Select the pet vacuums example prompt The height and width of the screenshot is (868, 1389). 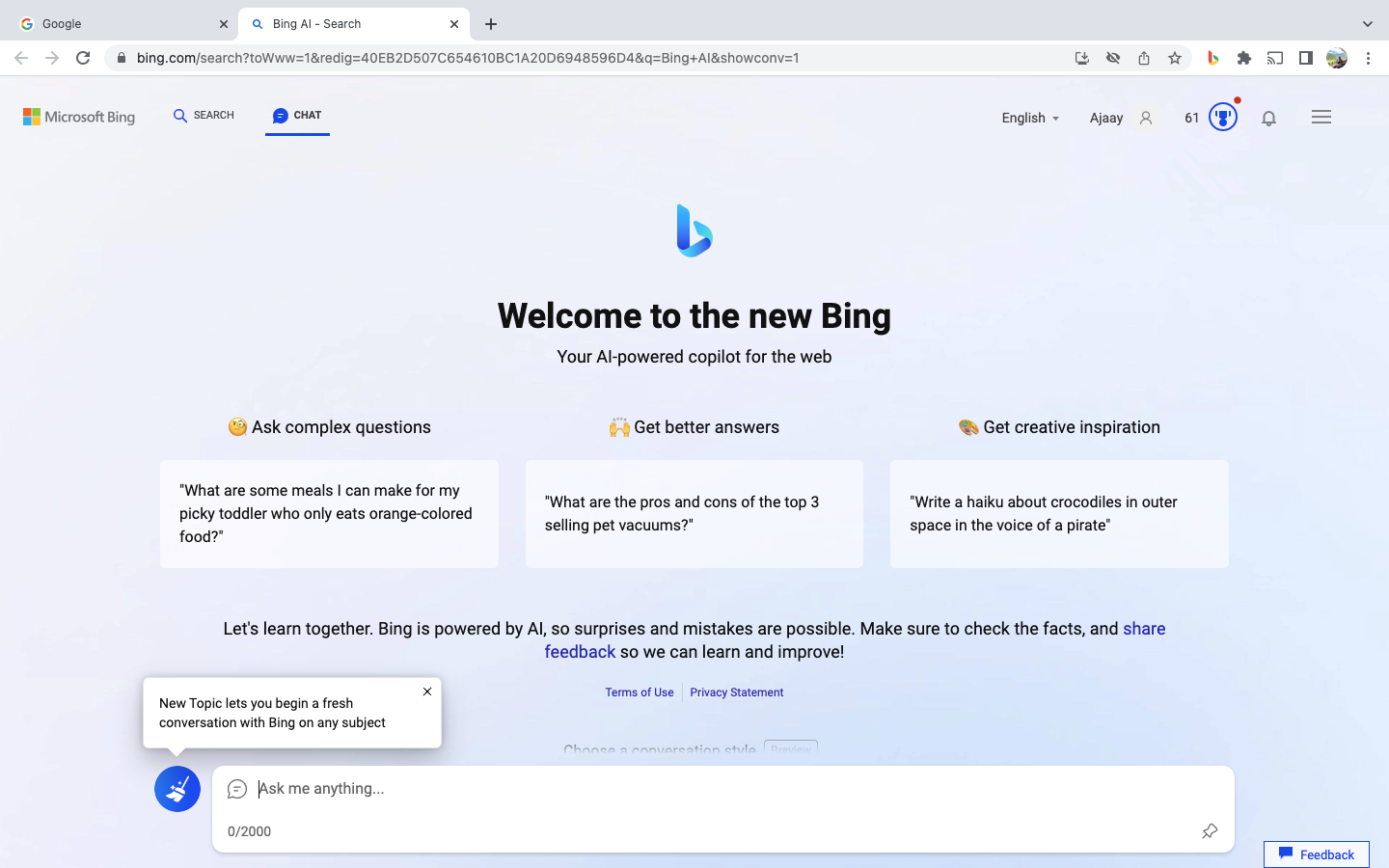click(x=694, y=514)
